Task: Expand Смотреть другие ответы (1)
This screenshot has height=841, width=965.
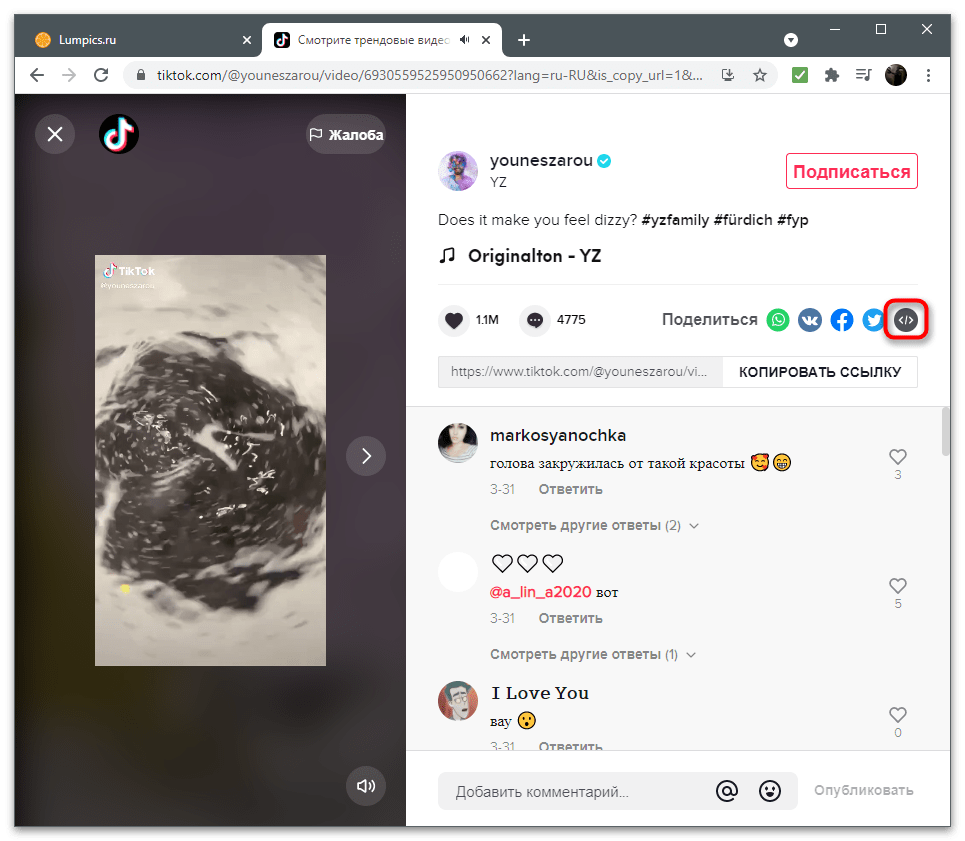Action: [593, 655]
